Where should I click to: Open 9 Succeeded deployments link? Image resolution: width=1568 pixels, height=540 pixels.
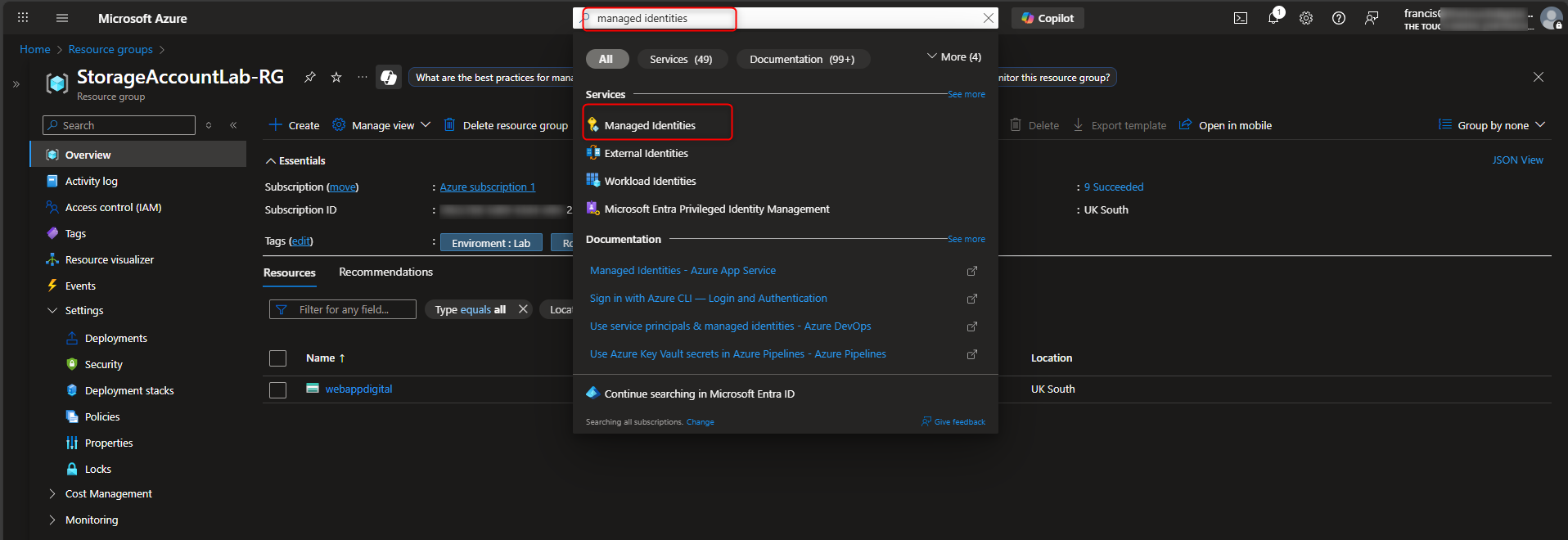tap(1114, 187)
